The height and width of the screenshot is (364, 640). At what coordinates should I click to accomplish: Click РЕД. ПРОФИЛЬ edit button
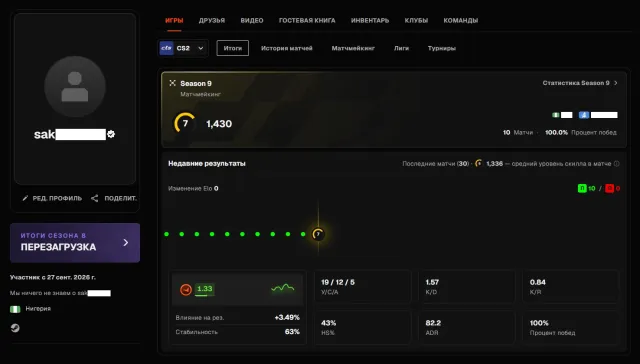tap(52, 198)
